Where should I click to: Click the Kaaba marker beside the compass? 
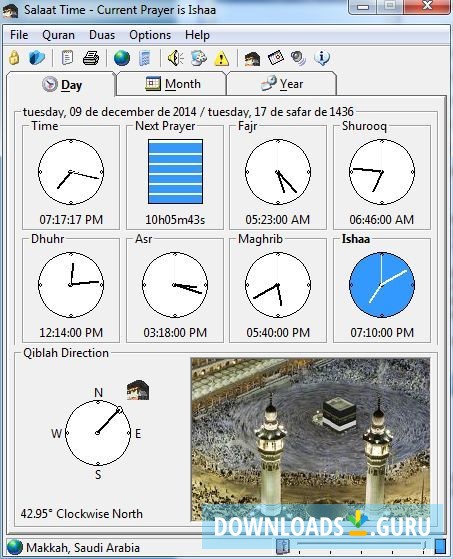138,390
